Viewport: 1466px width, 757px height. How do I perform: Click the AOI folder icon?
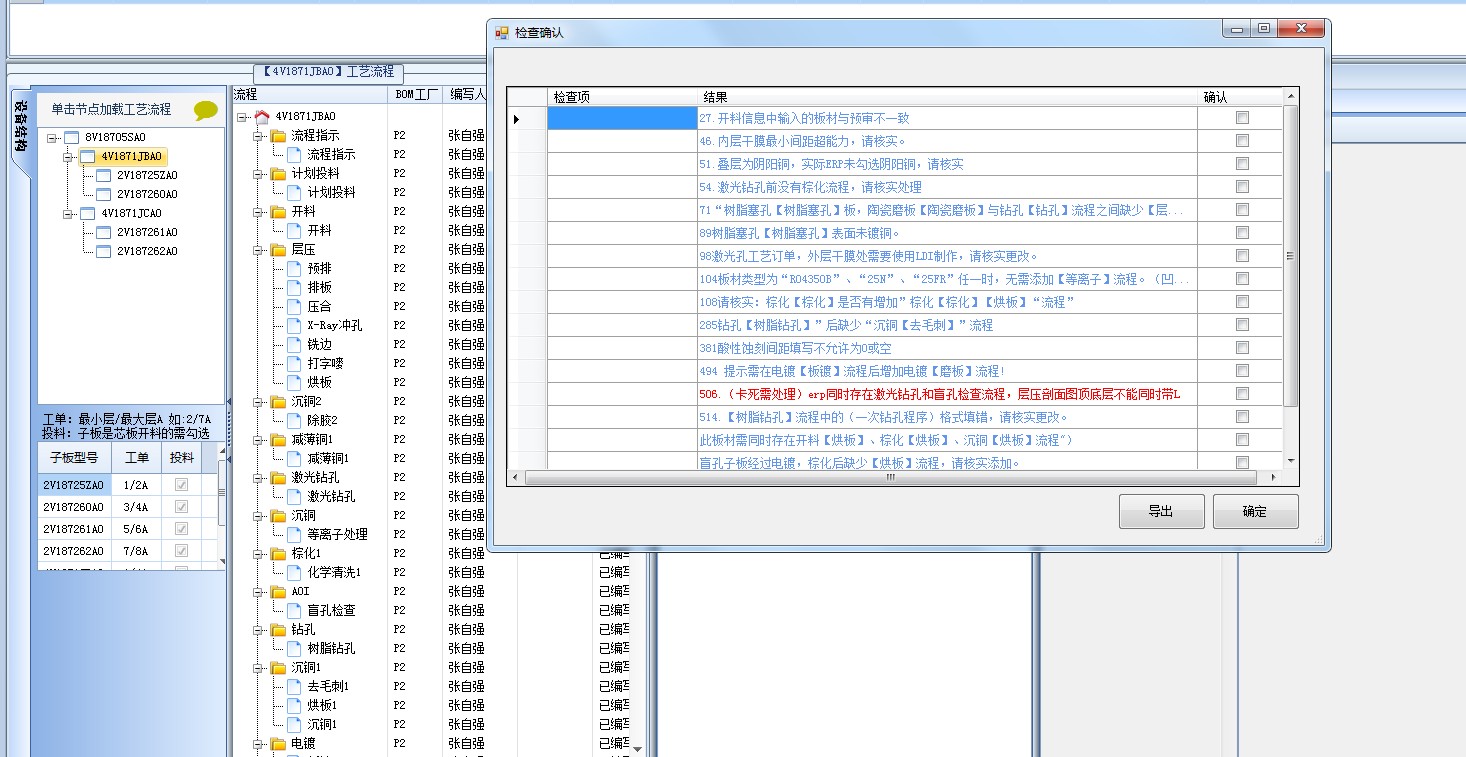click(278, 591)
